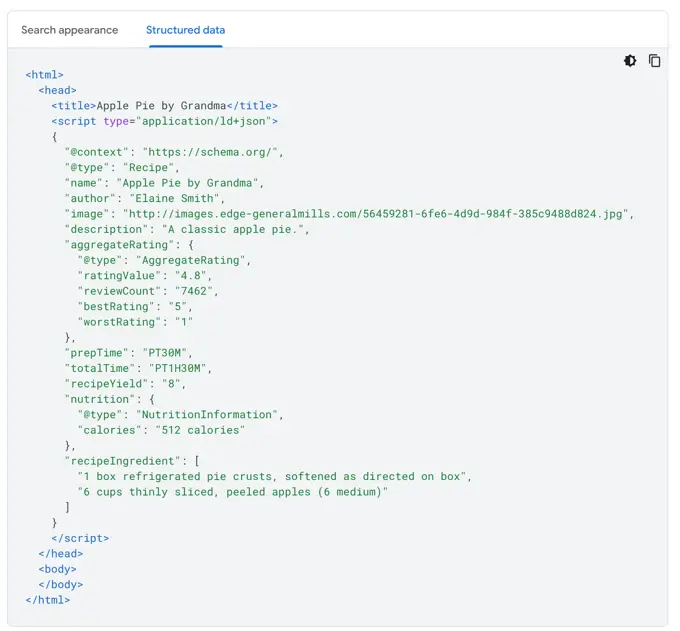Viewport: 680px width, 631px height.
Task: Click the title tag line in head
Action: click(165, 106)
